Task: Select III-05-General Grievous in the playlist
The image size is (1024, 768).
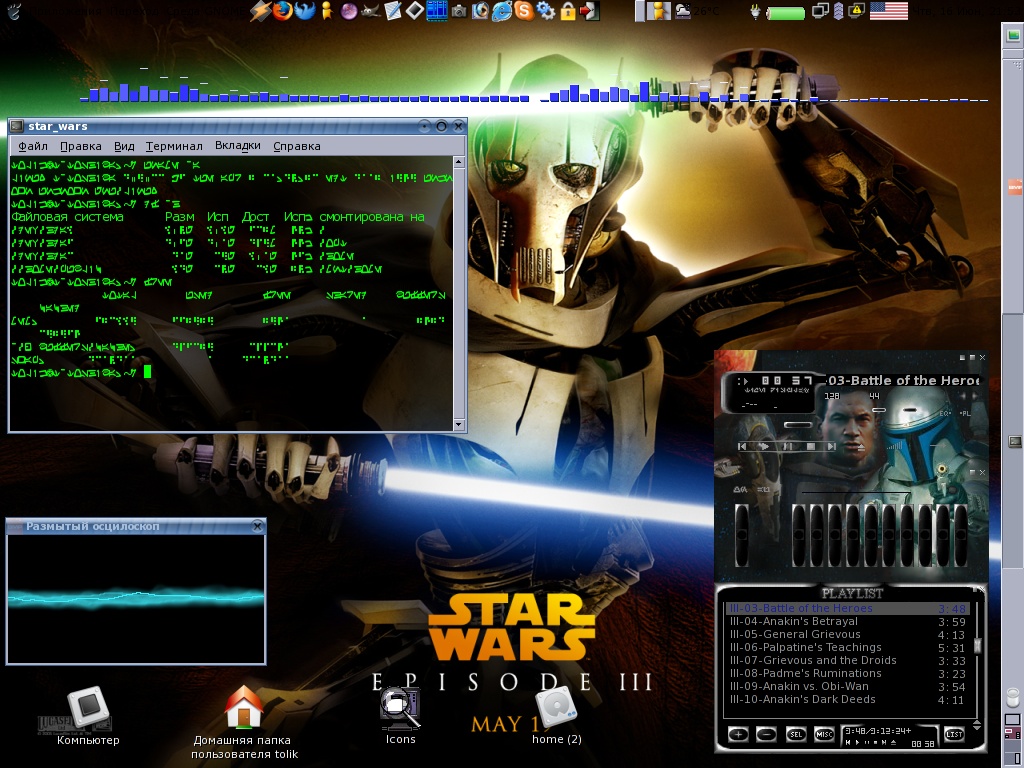Action: 847,635
